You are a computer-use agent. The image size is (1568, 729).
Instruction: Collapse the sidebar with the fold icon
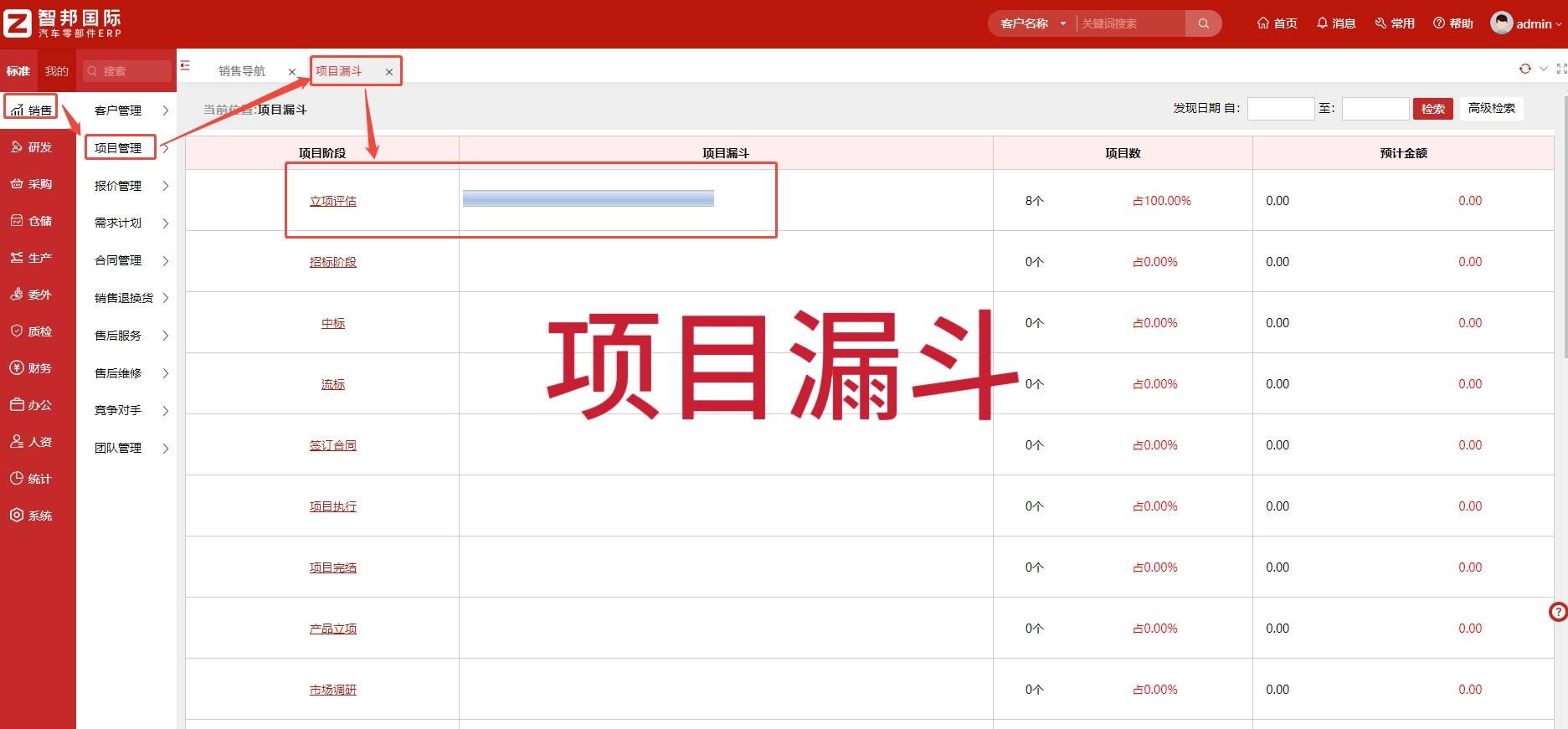(185, 65)
